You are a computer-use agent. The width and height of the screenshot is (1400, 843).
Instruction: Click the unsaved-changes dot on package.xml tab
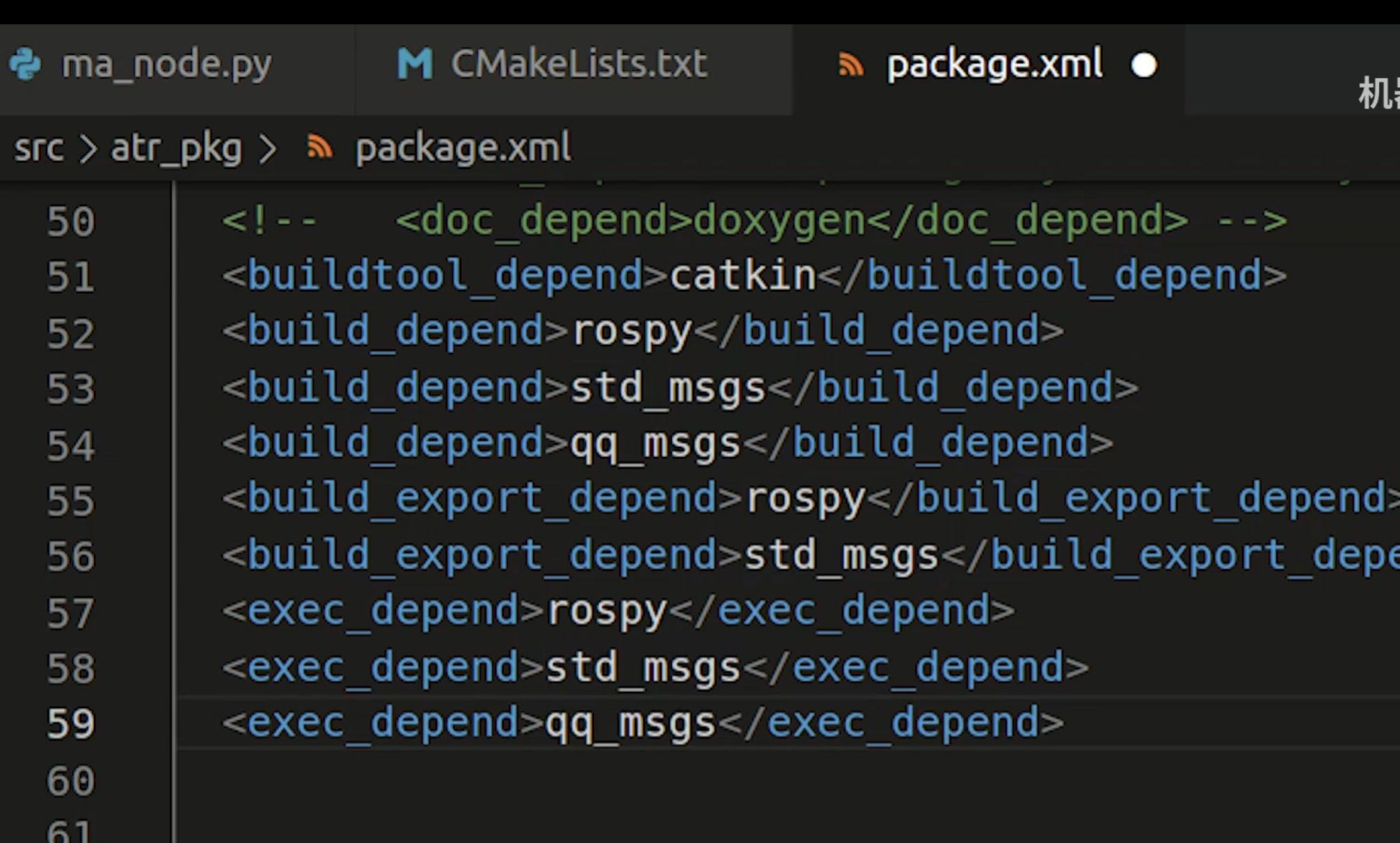click(x=1143, y=65)
